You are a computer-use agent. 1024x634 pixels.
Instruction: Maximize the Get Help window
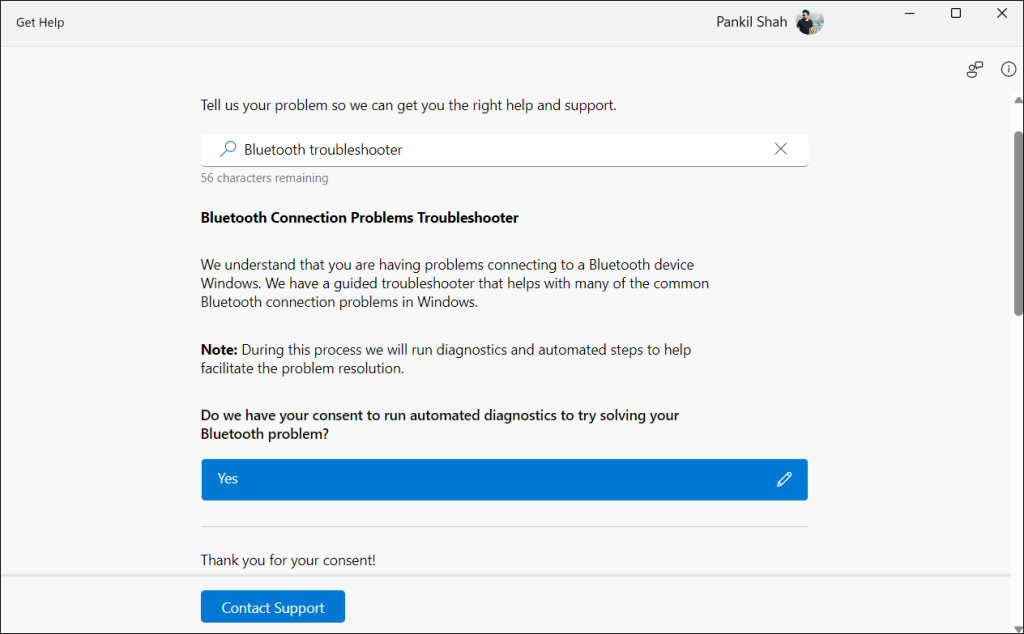point(955,13)
